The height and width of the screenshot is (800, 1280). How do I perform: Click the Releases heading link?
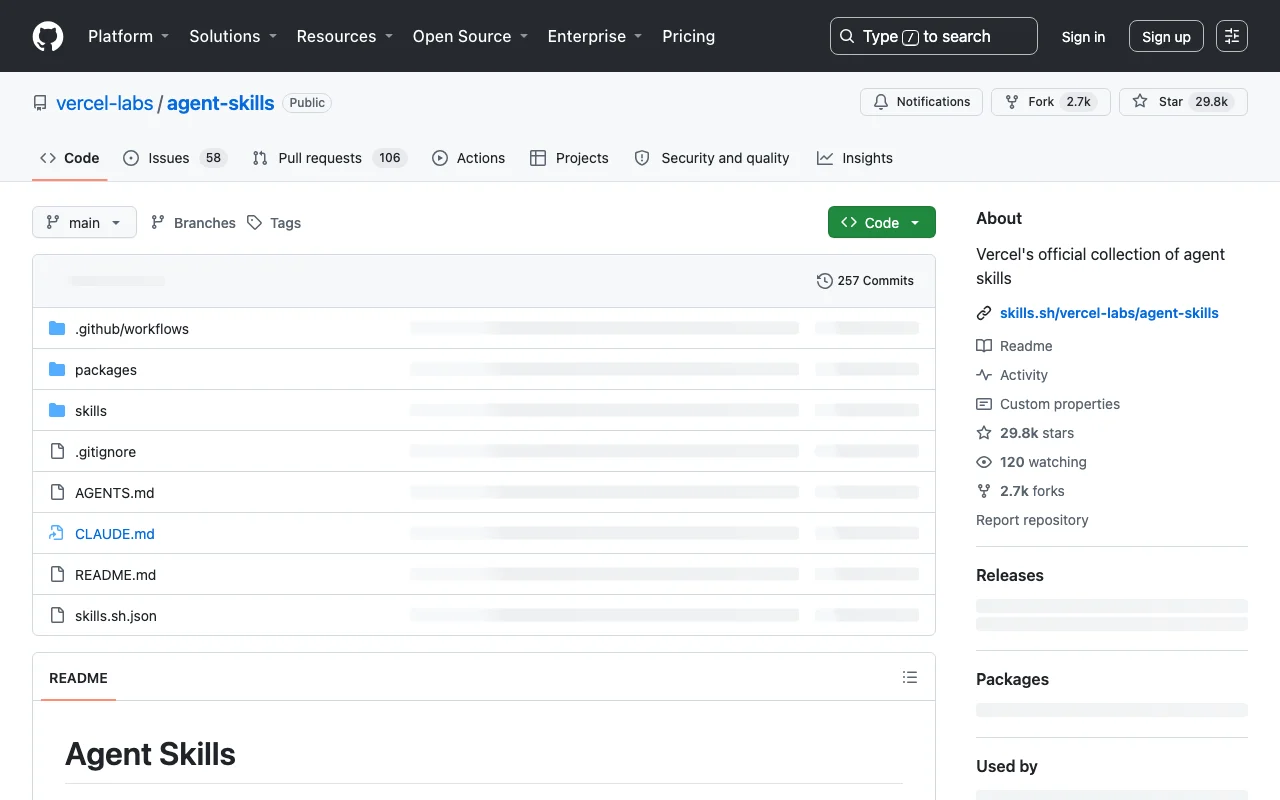pyautogui.click(x=1009, y=575)
